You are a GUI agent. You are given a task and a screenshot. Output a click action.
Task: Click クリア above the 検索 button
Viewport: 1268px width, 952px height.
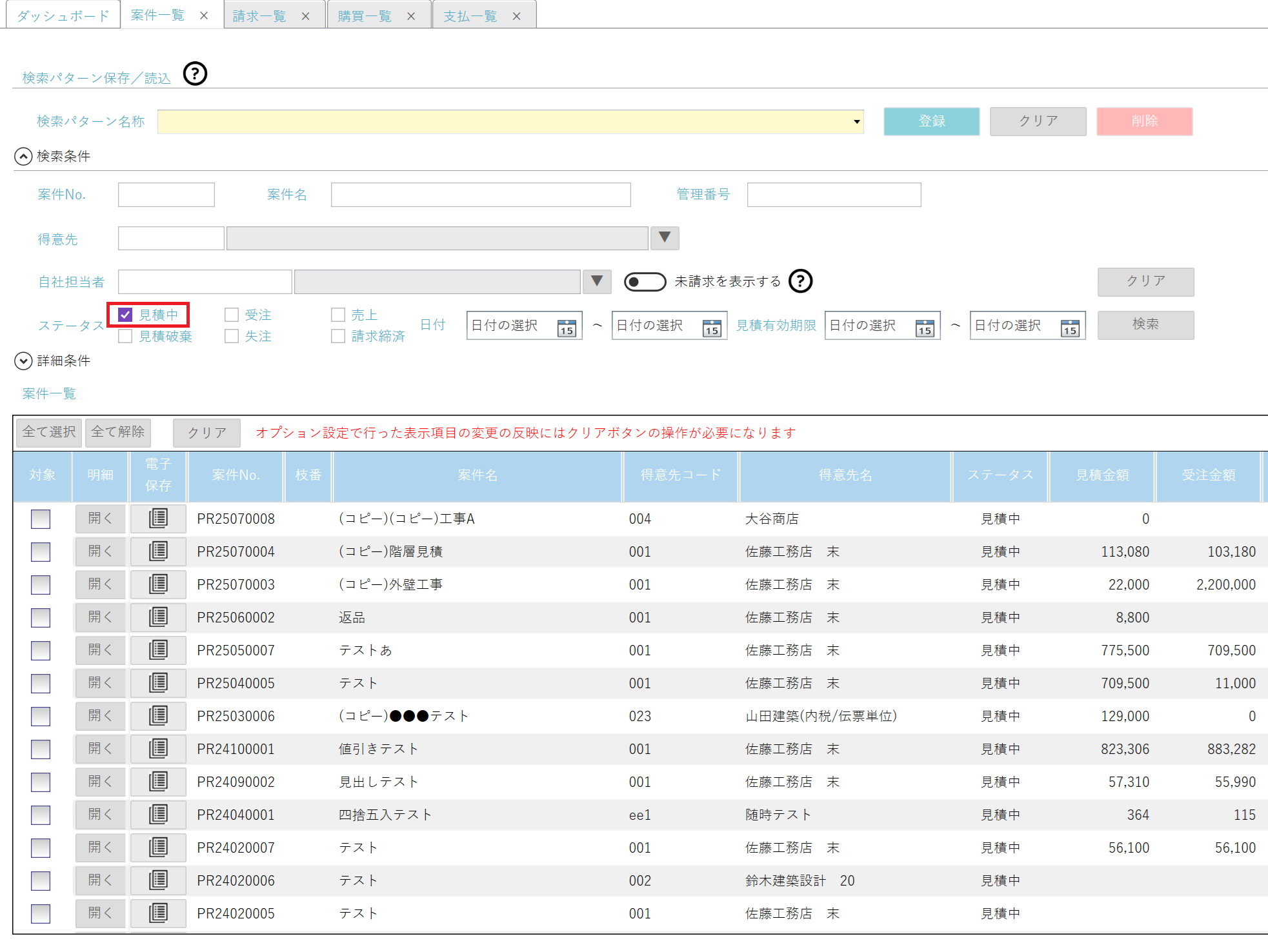[1146, 281]
